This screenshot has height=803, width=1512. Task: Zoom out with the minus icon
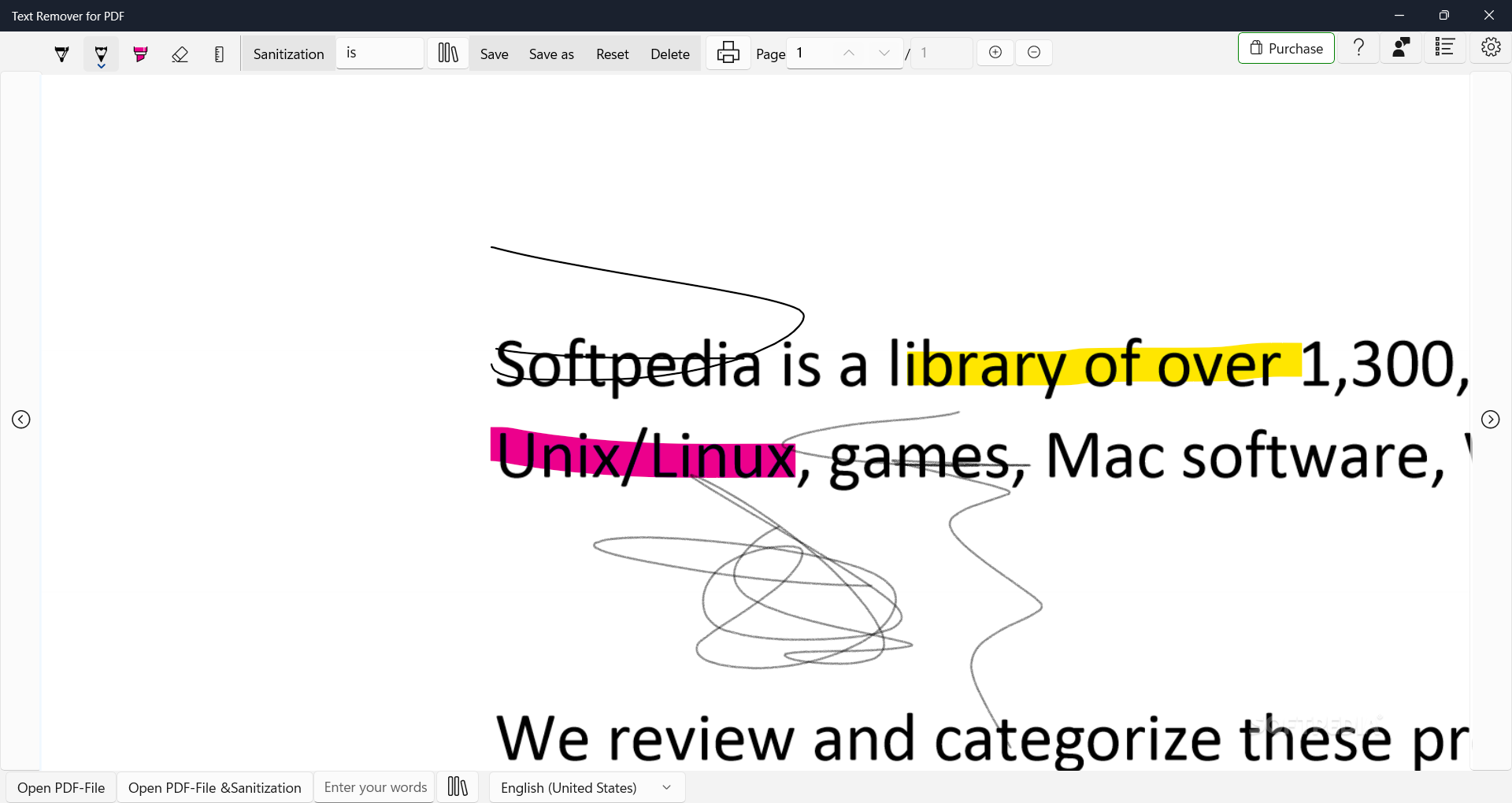pos(1034,52)
